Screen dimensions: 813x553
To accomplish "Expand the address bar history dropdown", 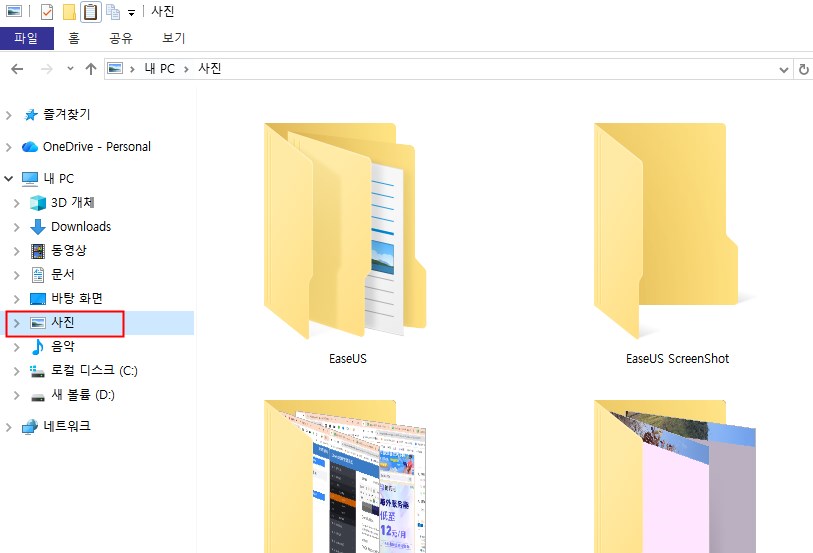I will pyautogui.click(x=784, y=69).
